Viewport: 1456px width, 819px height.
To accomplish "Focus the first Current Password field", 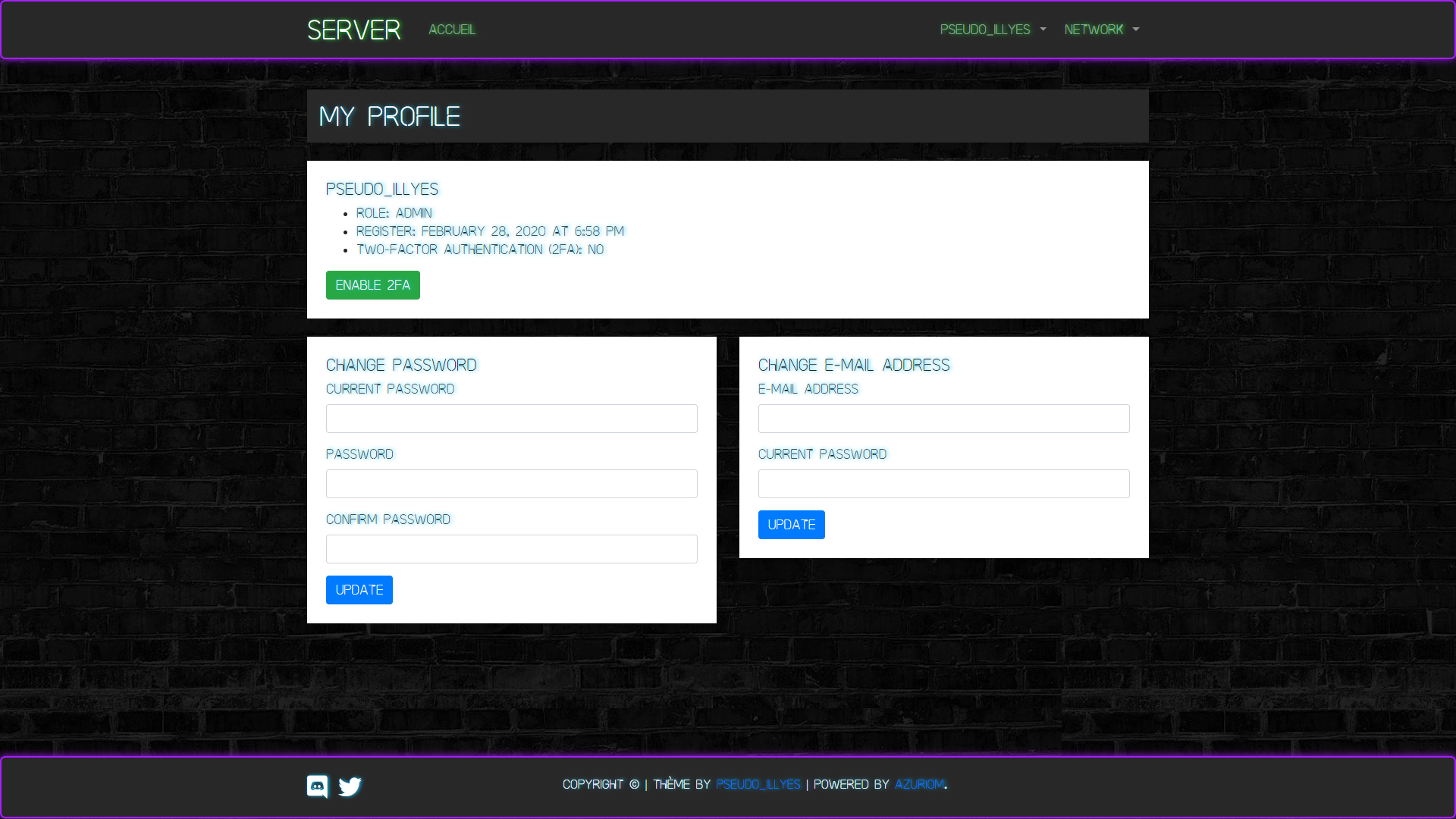I will [x=511, y=419].
